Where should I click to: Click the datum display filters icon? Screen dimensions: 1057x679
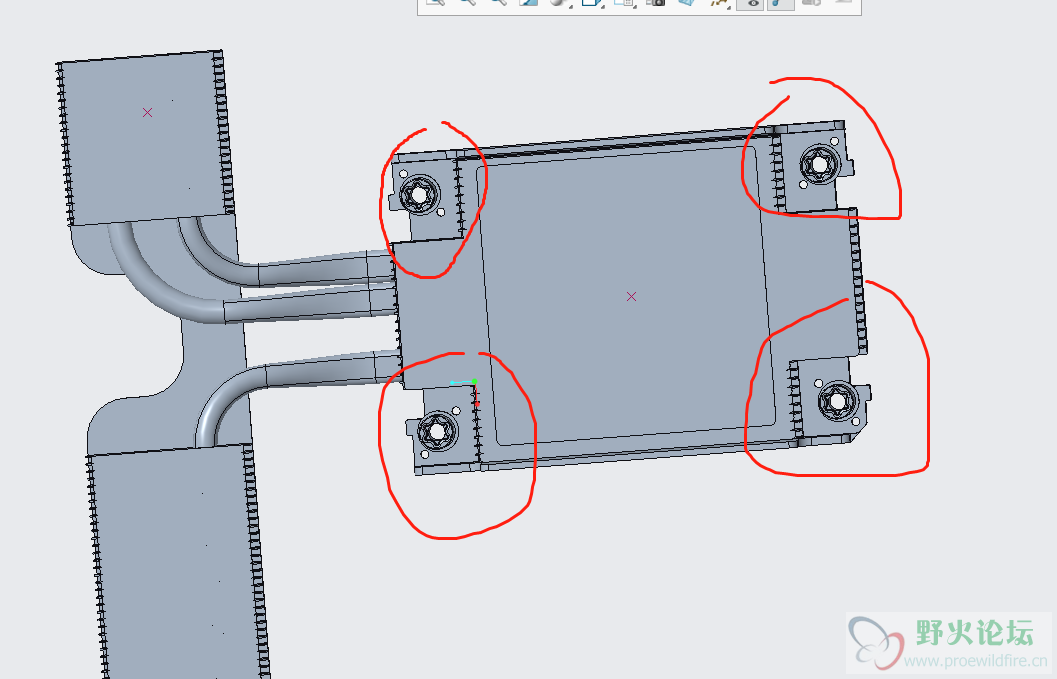[x=719, y=3]
